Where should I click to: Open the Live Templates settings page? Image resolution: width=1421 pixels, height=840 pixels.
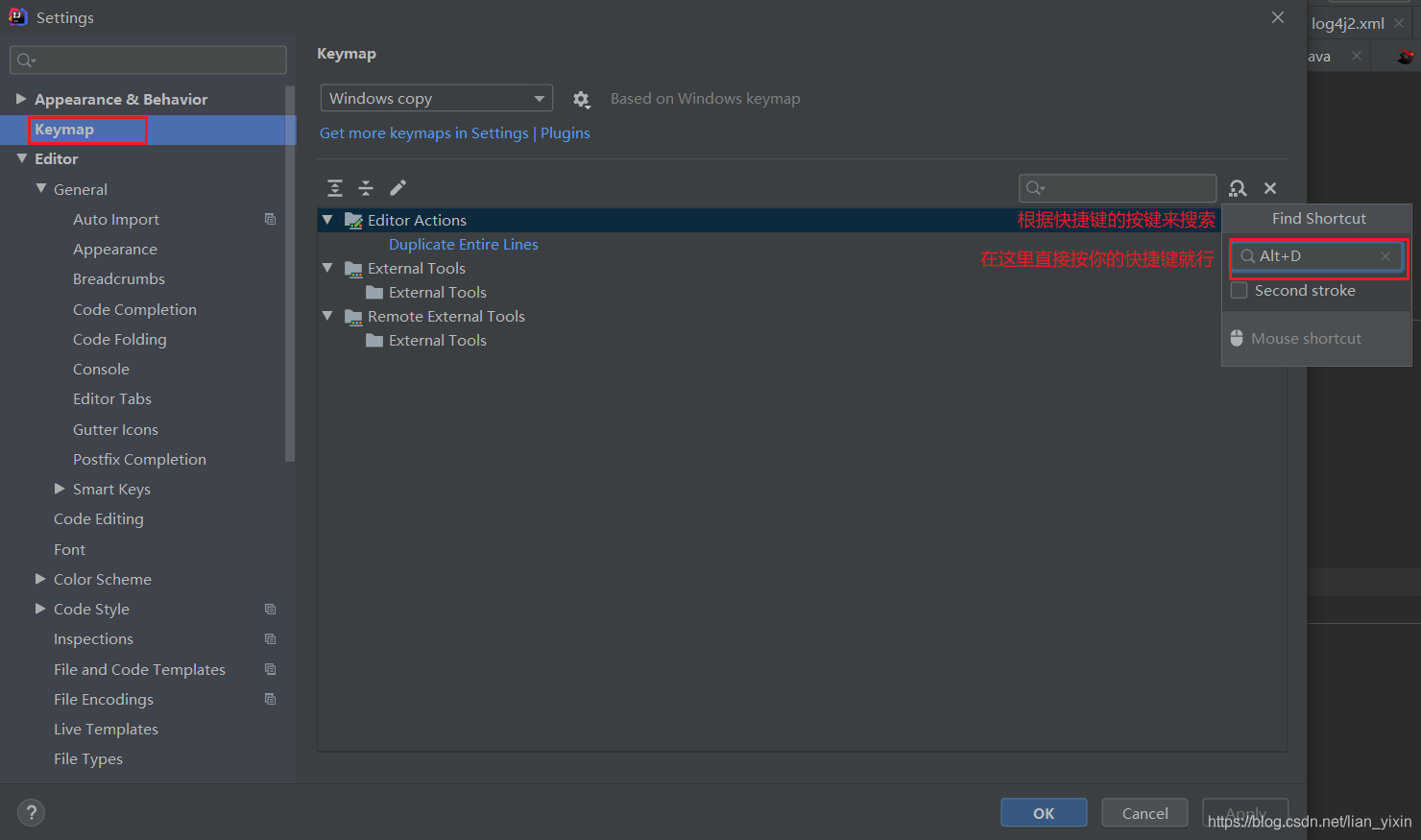[x=106, y=729]
